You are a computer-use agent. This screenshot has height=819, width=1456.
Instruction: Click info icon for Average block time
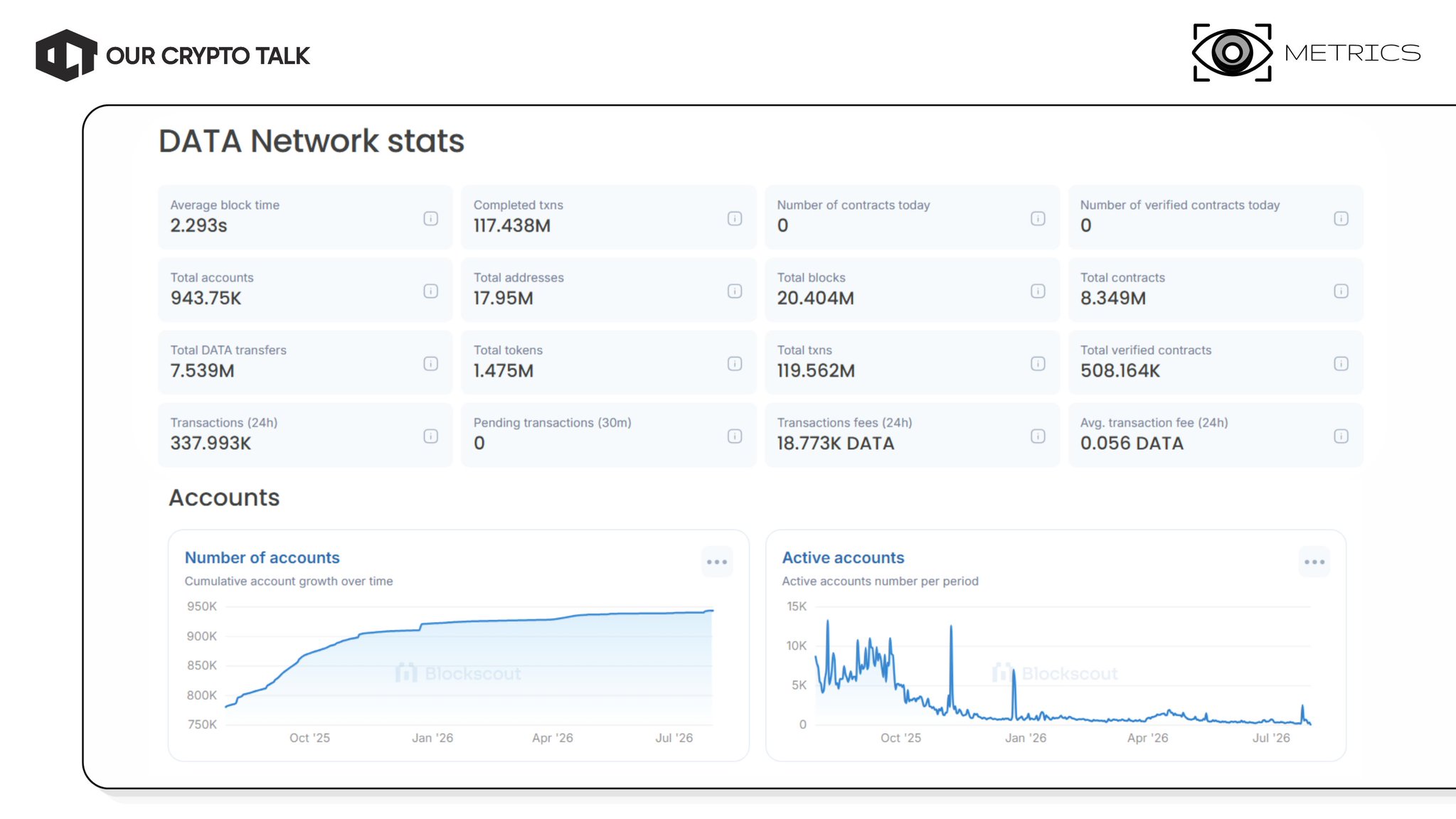(431, 218)
